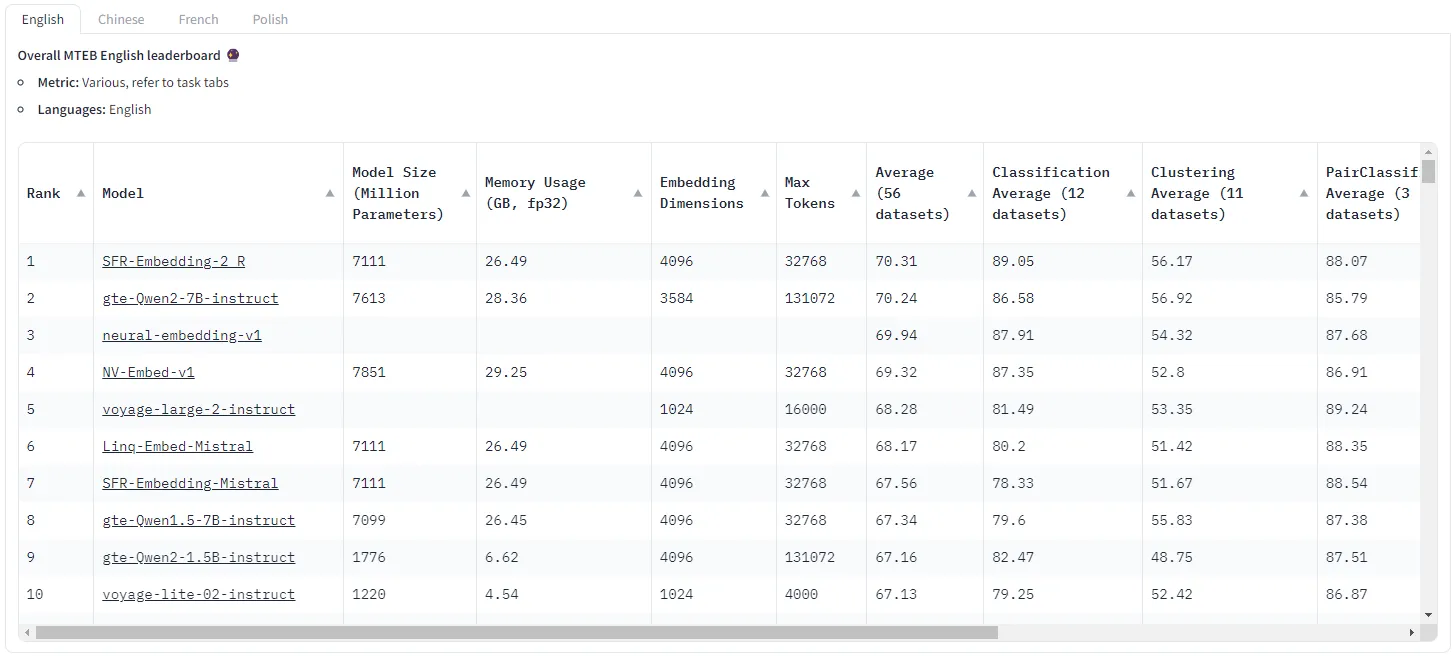Switch to the English tab
Viewport: 1456px width, 656px height.
tap(43, 19)
